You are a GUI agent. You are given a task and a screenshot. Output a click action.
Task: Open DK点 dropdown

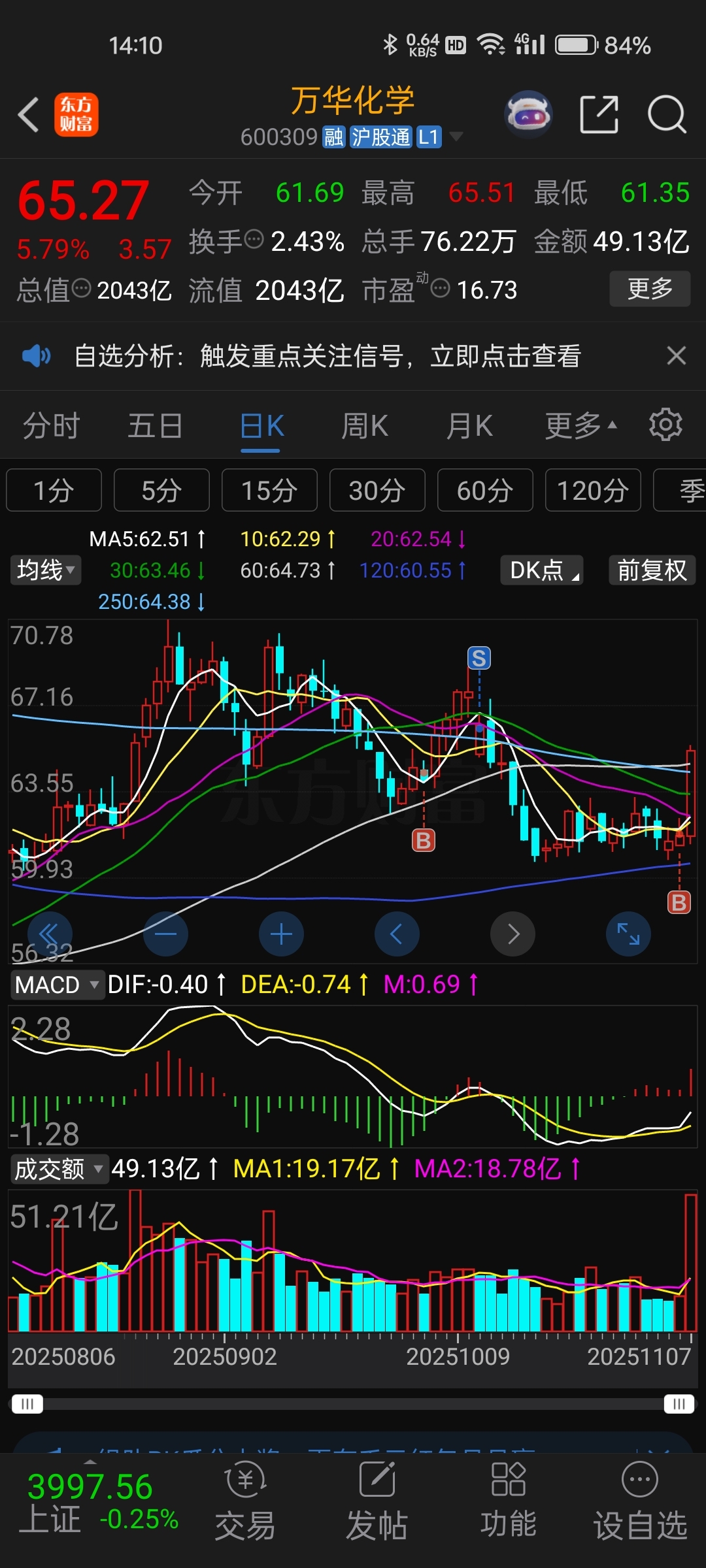click(541, 570)
